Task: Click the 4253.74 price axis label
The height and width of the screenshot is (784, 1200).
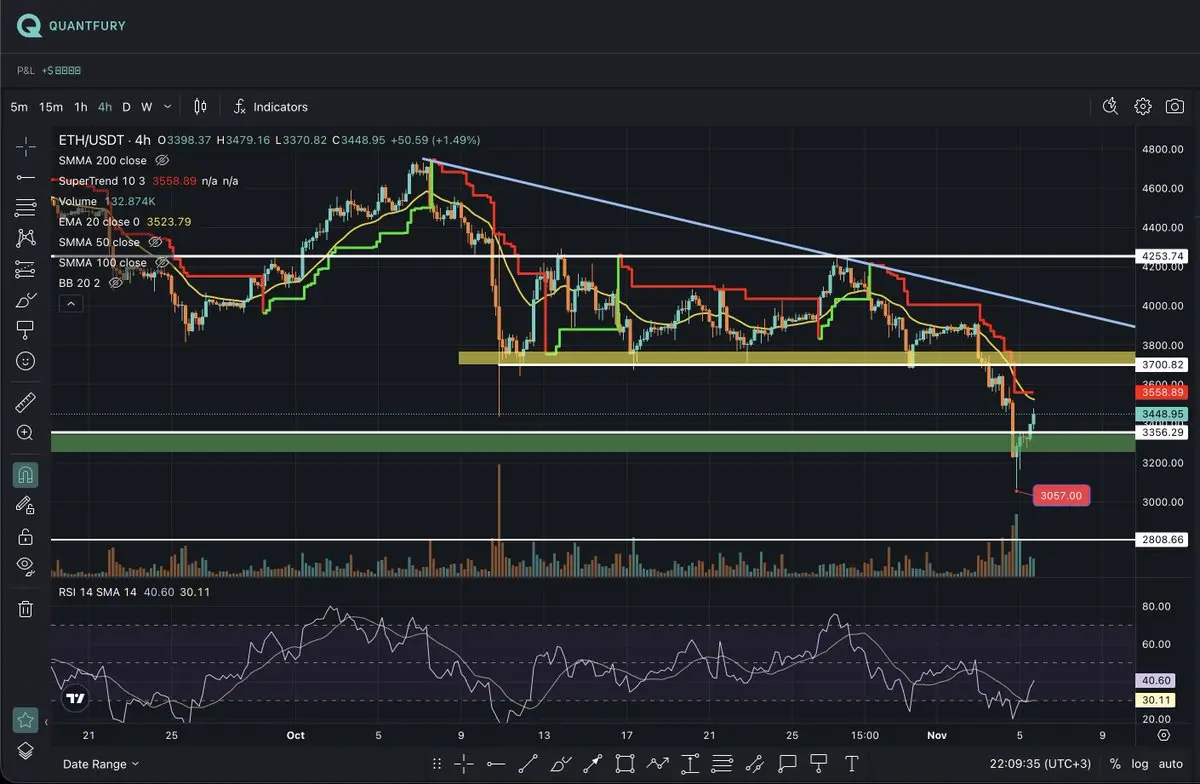Action: click(x=1163, y=256)
